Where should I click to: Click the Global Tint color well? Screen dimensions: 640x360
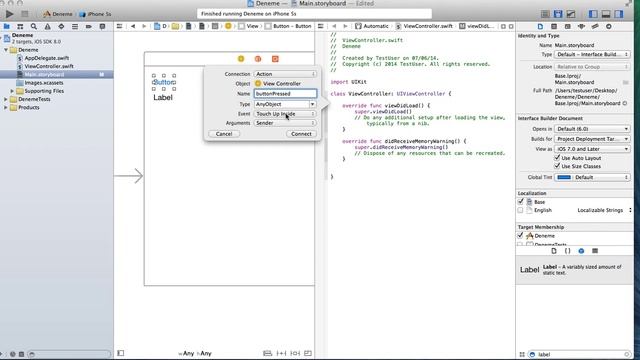click(564, 177)
